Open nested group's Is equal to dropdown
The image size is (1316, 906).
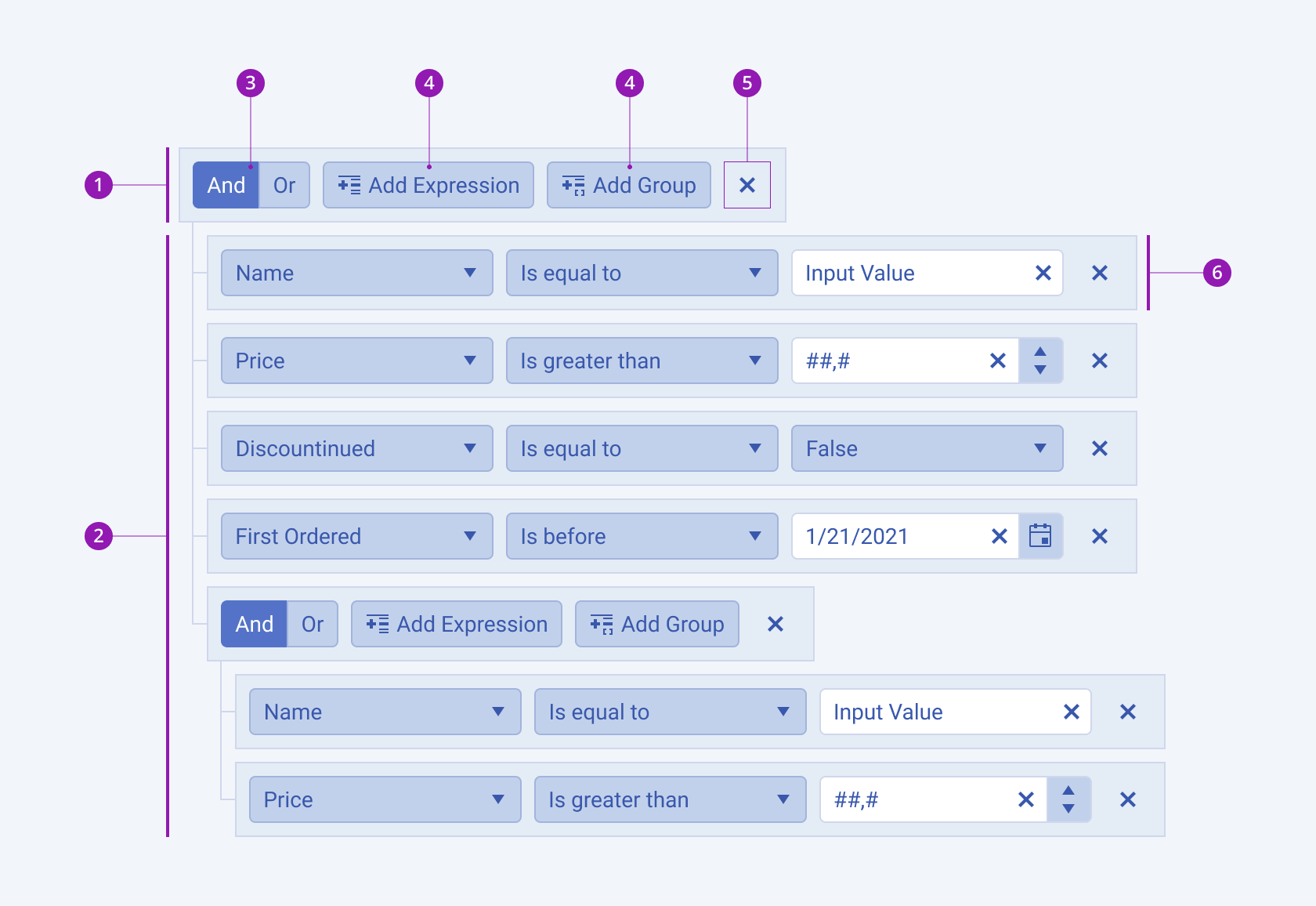point(671,712)
